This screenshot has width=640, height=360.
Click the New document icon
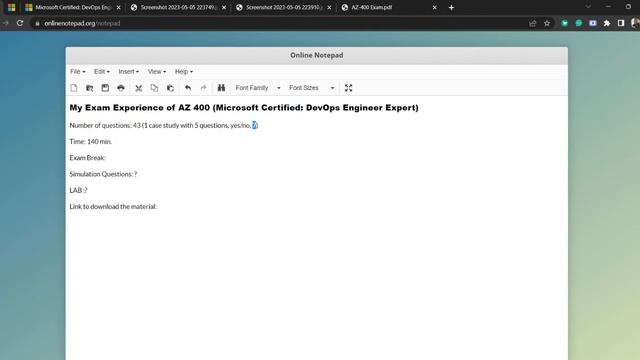pos(74,88)
